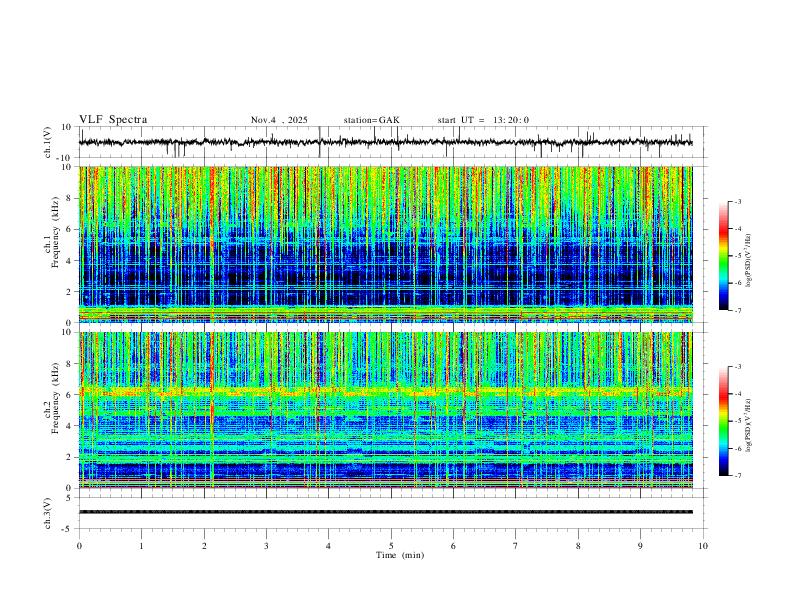Click the 'ch.3(V)' axis label
The image size is (792, 612).
(48, 513)
